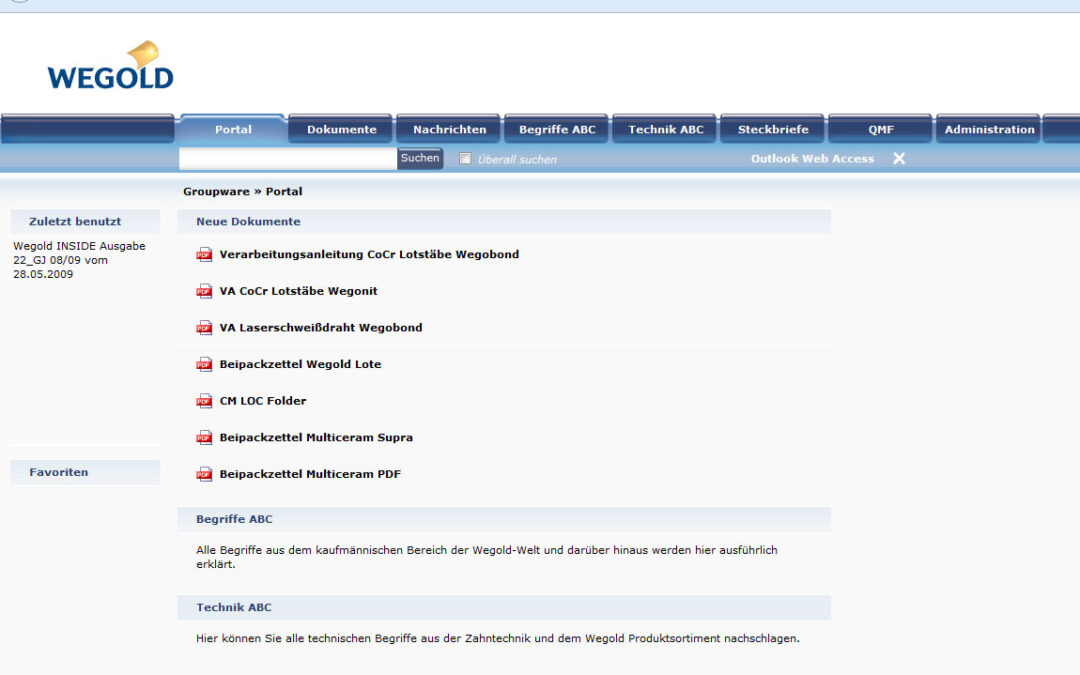
Task: Click Portal in the breadcrumb
Action: (284, 191)
